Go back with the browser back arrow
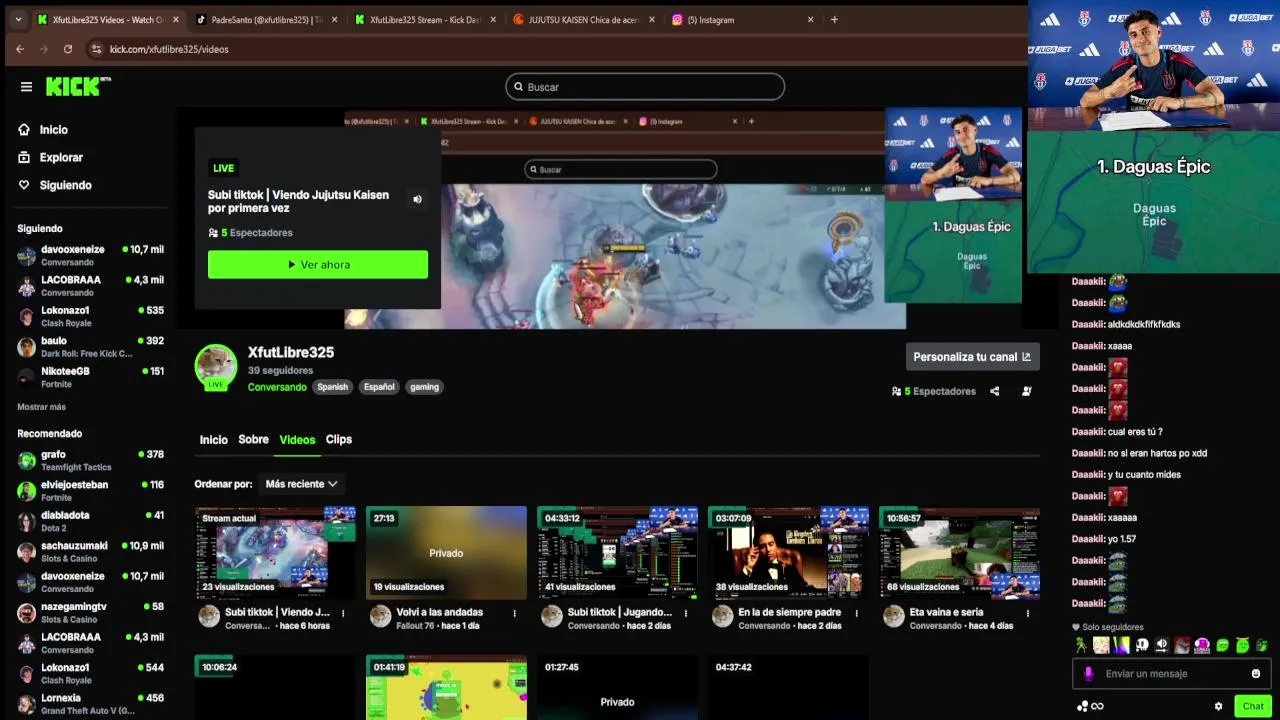Screen dimensions: 1280x720 pyautogui.click(x=20, y=49)
